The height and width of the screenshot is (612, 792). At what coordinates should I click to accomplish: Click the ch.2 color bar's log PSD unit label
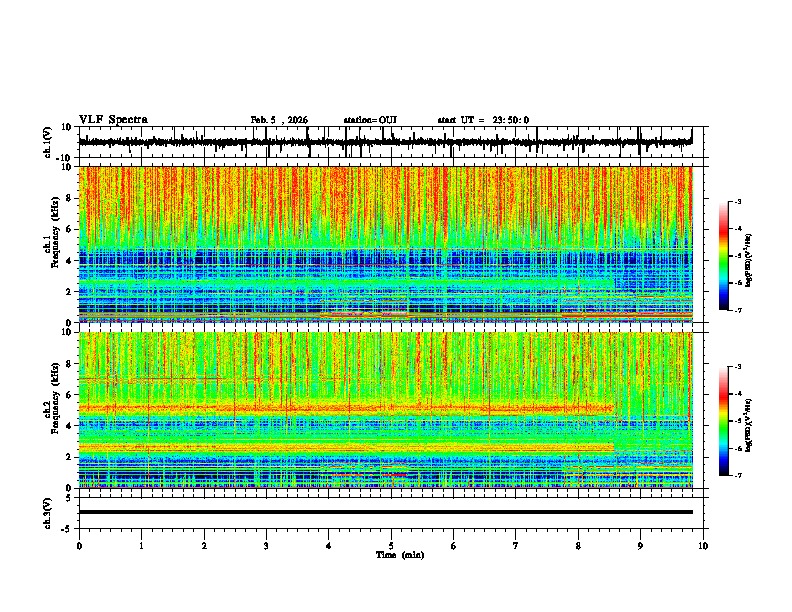[x=749, y=425]
